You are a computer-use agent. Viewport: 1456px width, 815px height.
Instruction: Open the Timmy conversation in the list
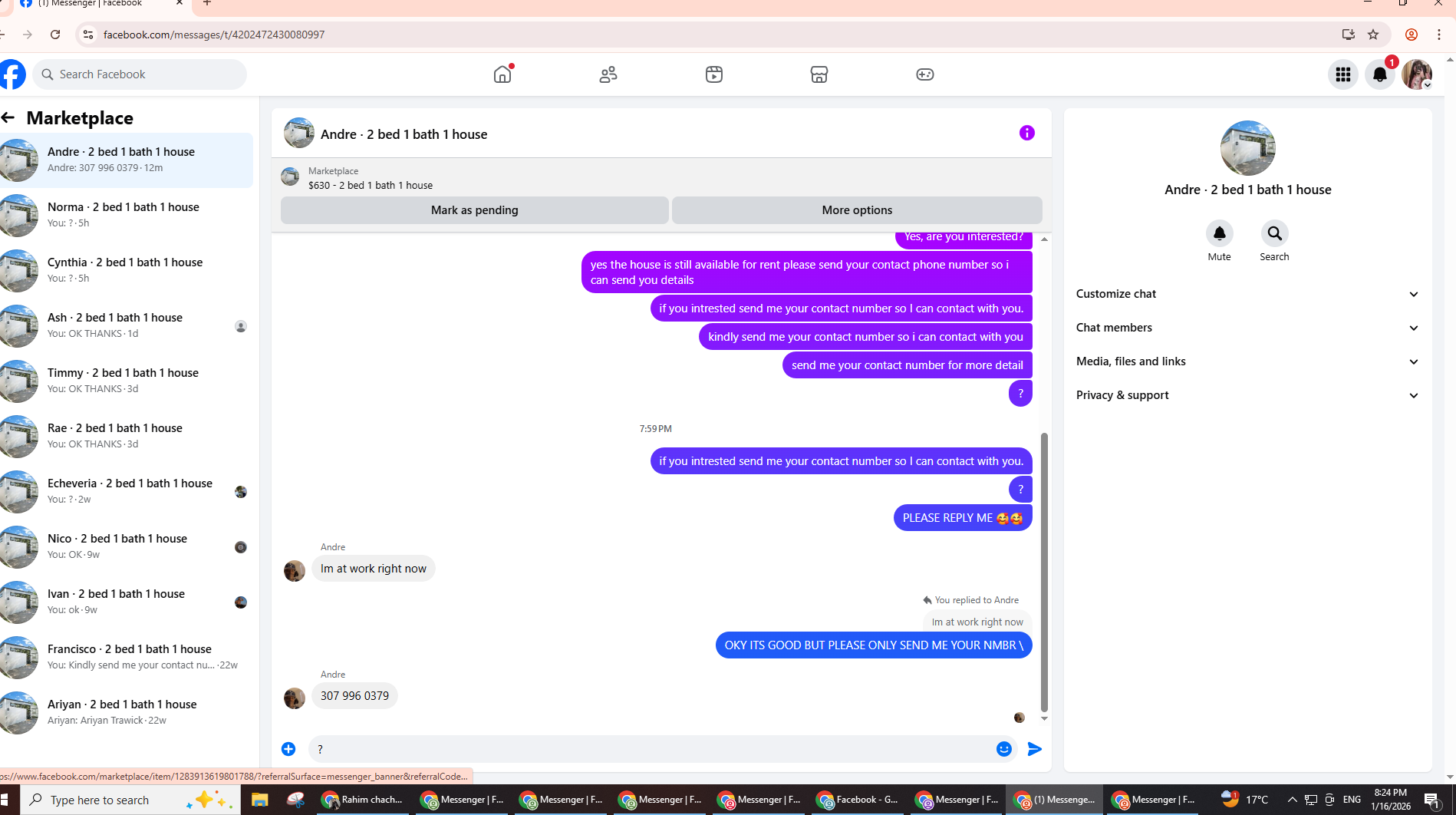pyautogui.click(x=127, y=381)
